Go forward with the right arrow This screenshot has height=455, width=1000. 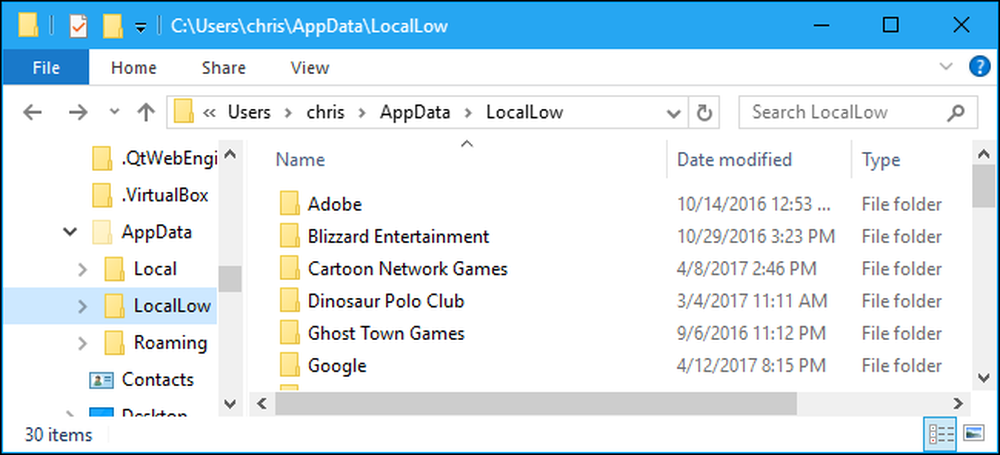point(78,113)
